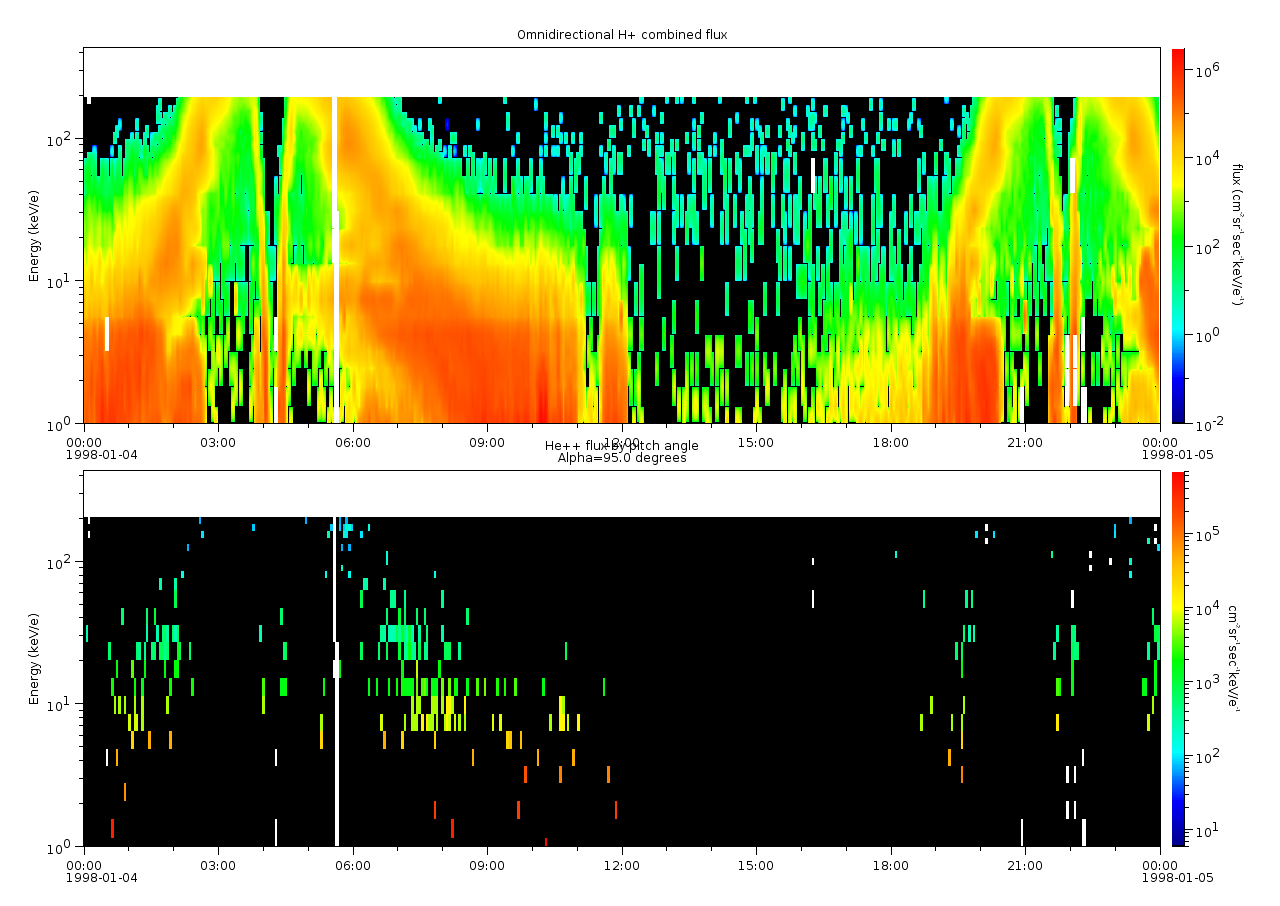Click the 09:00 tick under the top plot
Viewport: 1280px width, 906px height.
[487, 442]
